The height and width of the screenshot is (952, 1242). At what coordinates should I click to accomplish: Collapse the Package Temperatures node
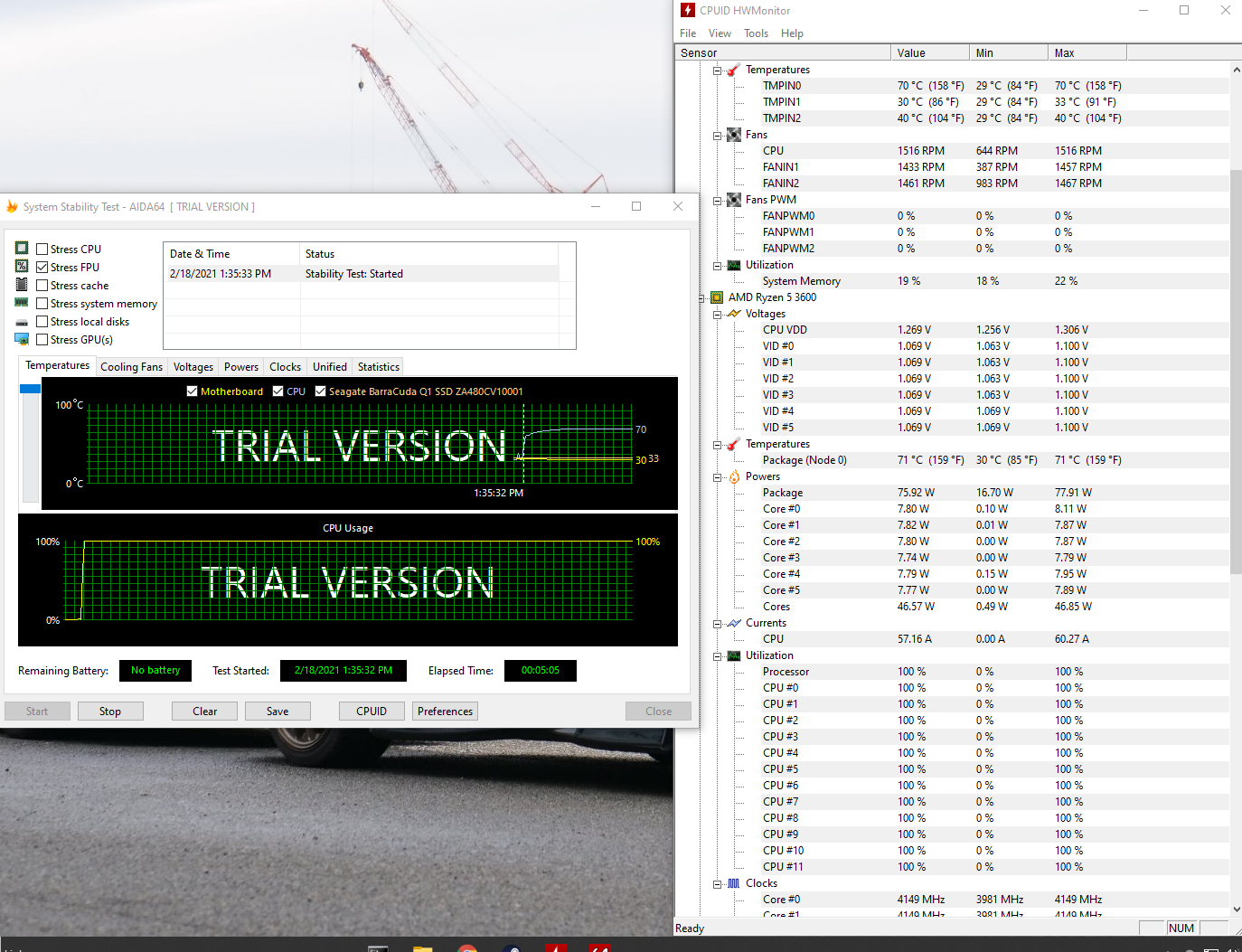[717, 444]
